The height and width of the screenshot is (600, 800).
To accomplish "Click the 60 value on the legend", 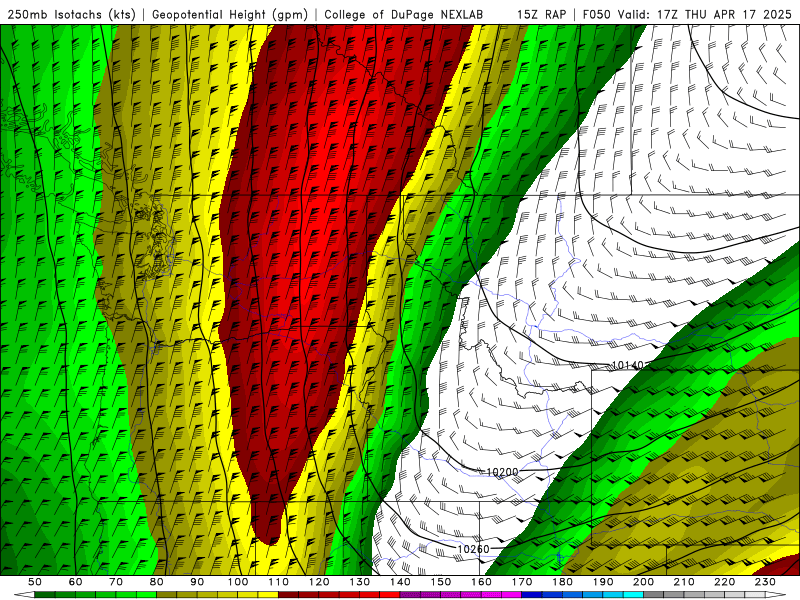I will tap(76, 582).
